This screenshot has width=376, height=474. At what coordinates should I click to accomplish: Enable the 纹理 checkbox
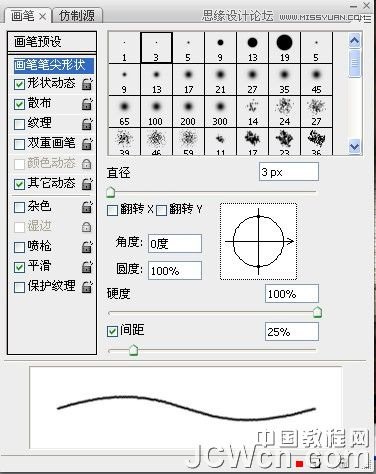point(19,124)
